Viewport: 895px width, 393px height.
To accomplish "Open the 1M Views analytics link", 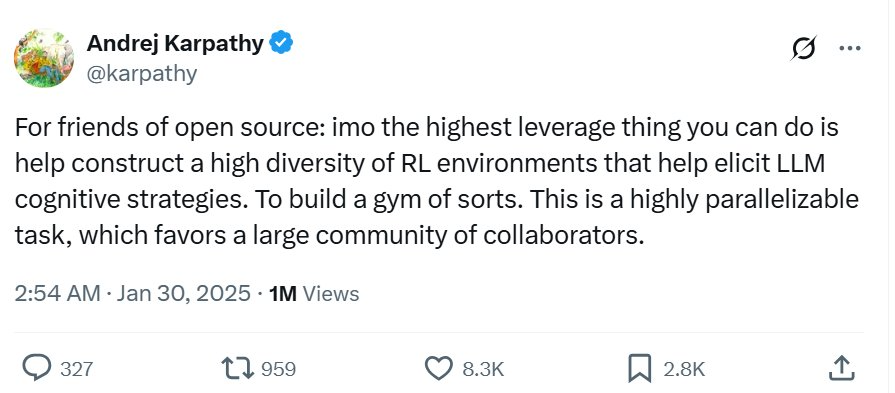I will point(314,293).
